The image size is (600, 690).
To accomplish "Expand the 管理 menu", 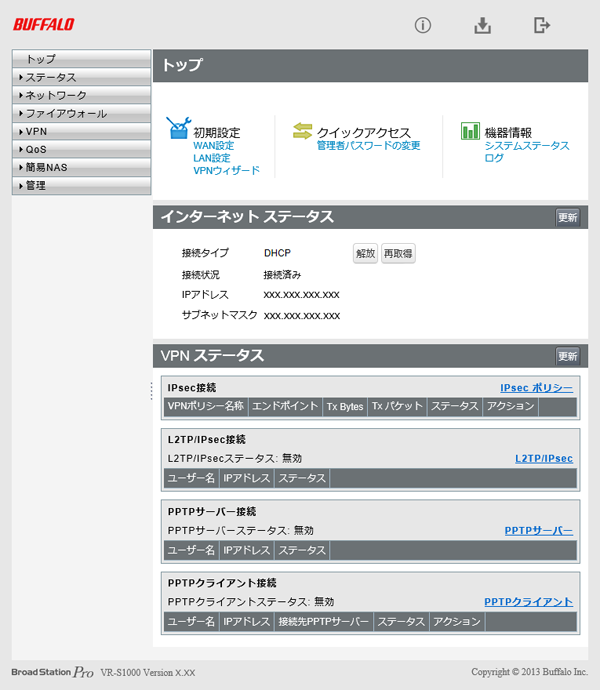I will 81,186.
